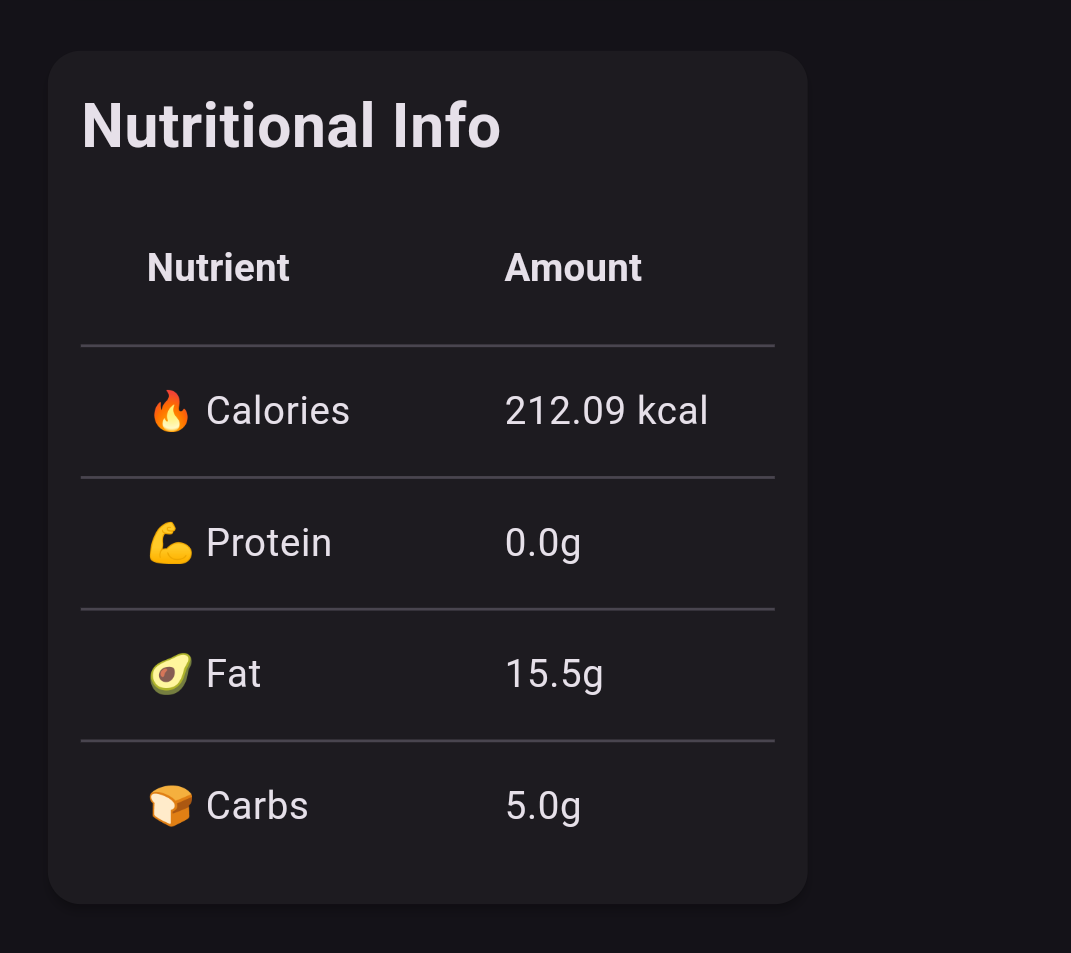The height and width of the screenshot is (953, 1071).
Task: Click the 212.09 kcal value
Action: 607,411
